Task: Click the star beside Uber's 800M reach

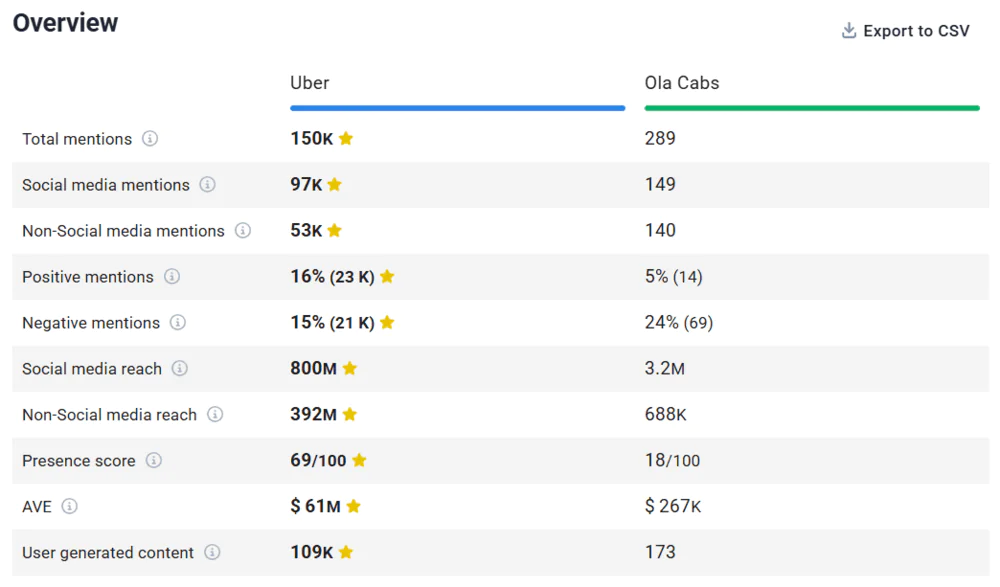Action: coord(350,369)
